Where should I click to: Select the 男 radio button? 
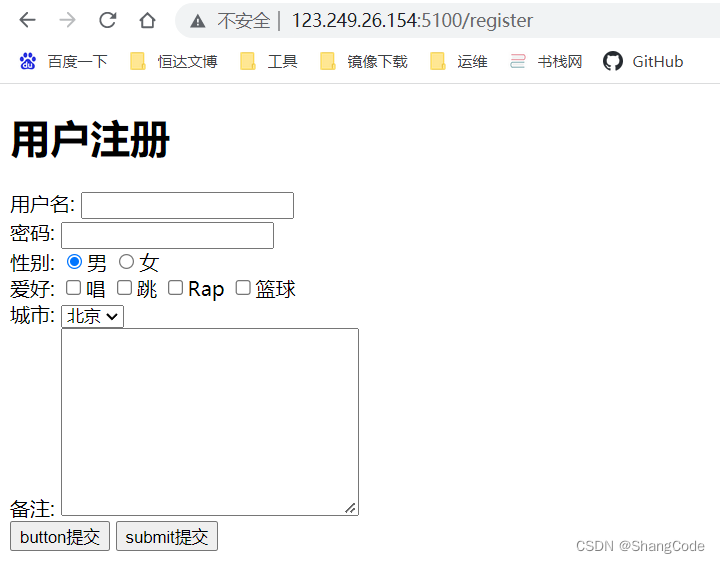(x=74, y=262)
